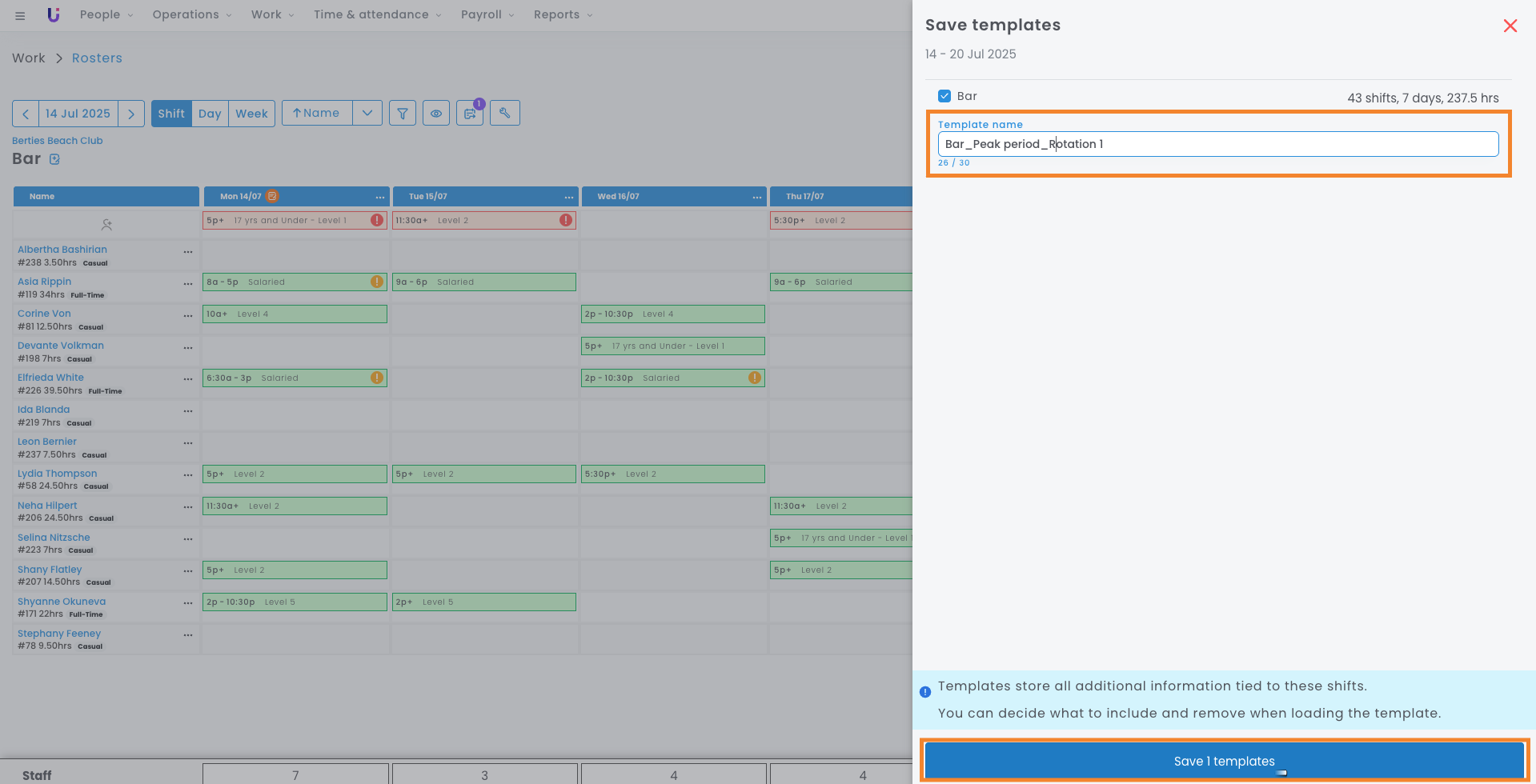Click the edit icon next to Bar heading
The height and width of the screenshot is (784, 1536).
click(x=54, y=159)
